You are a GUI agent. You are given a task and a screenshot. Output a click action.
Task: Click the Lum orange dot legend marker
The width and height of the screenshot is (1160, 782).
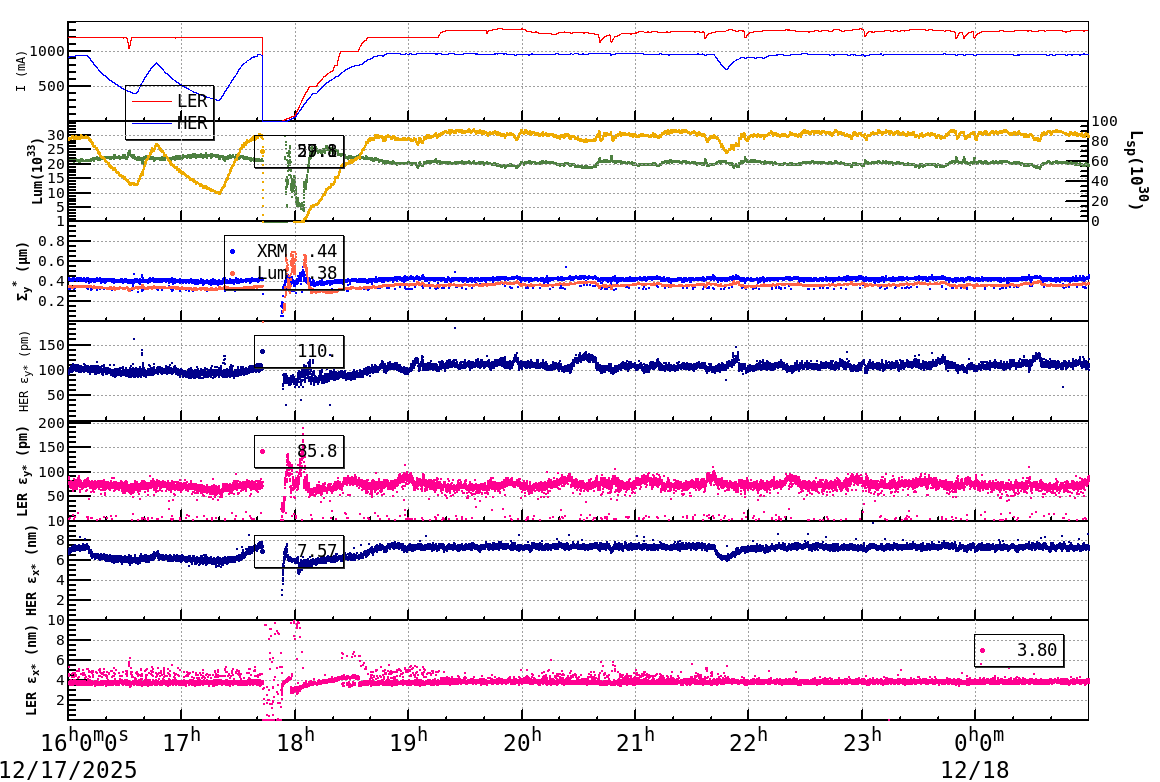click(233, 273)
